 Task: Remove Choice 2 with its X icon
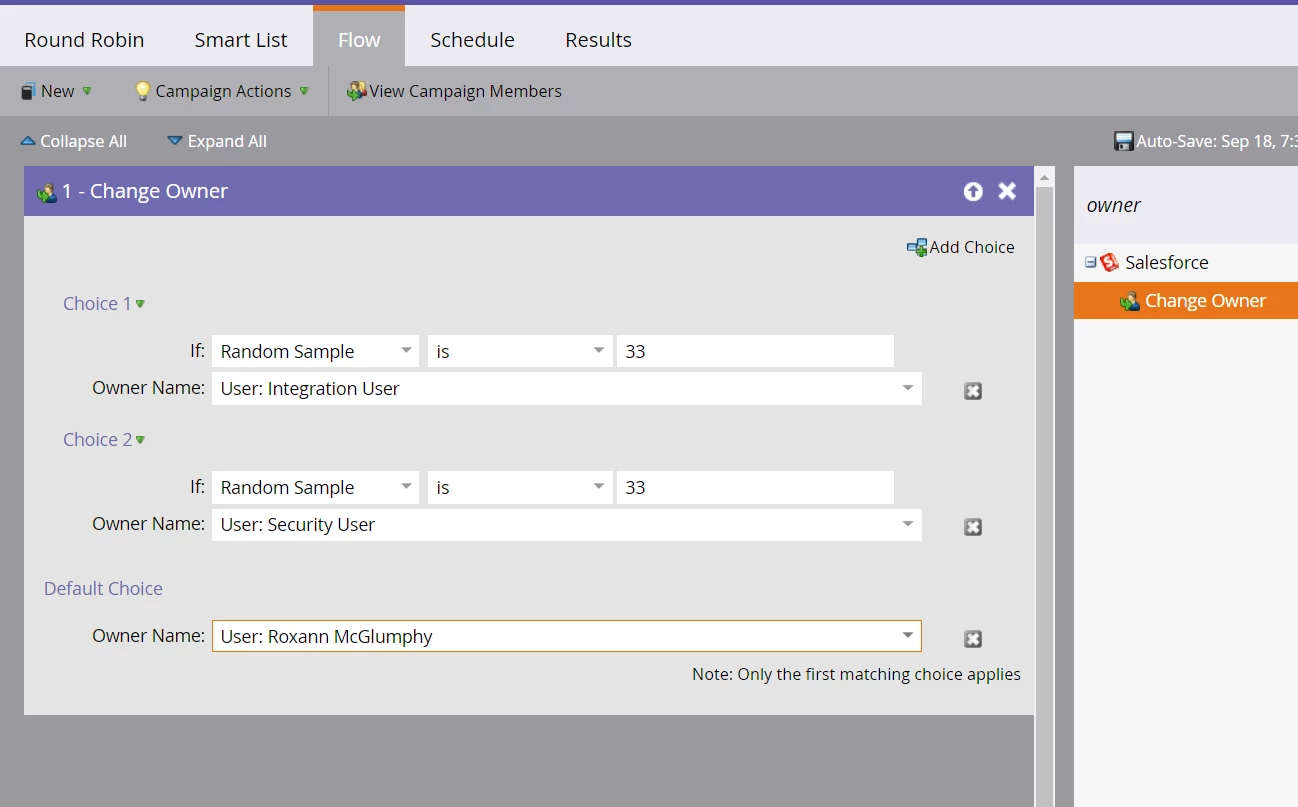tap(973, 527)
